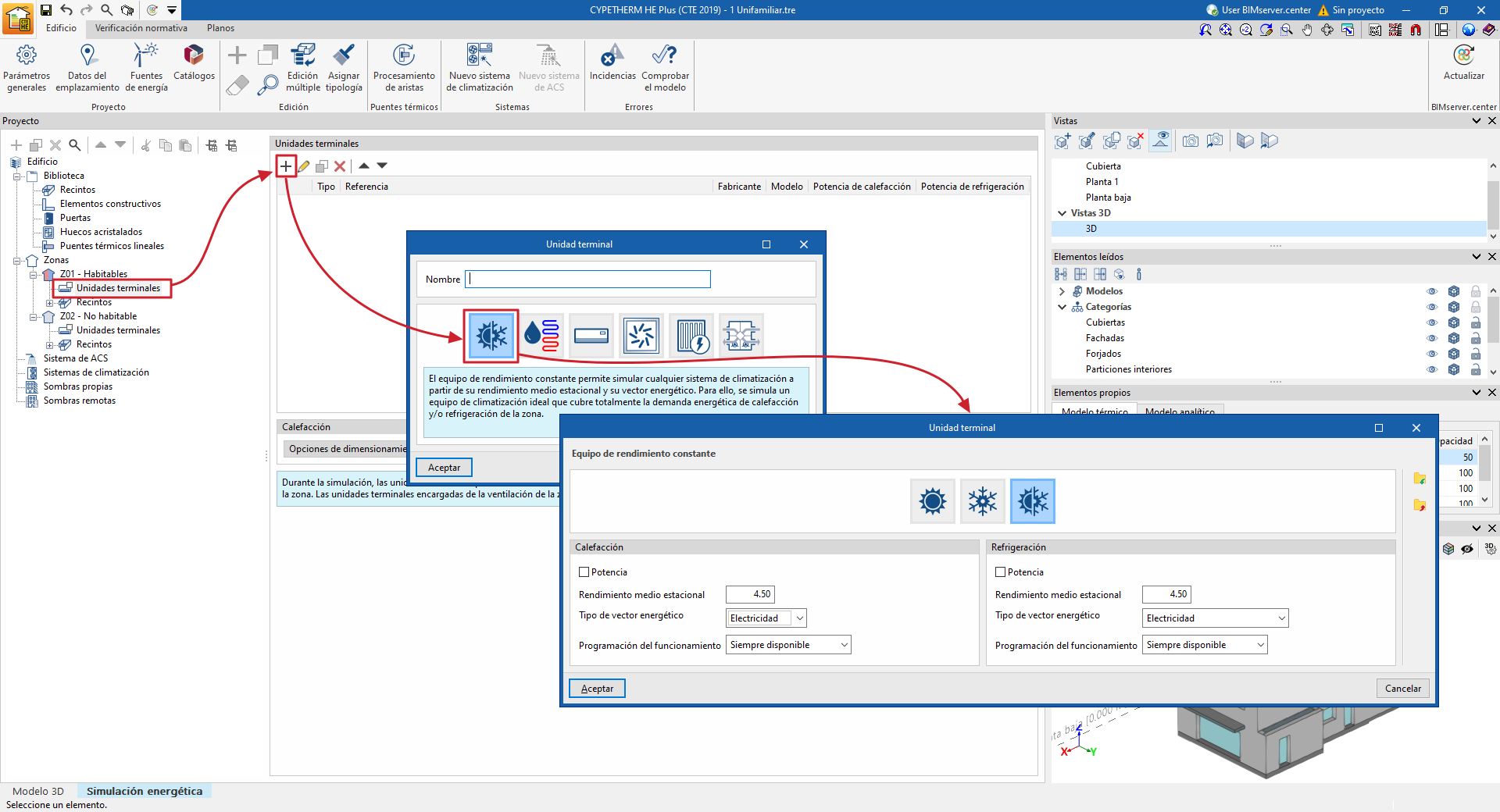Select heating-only sun icon in dialog

click(x=932, y=501)
